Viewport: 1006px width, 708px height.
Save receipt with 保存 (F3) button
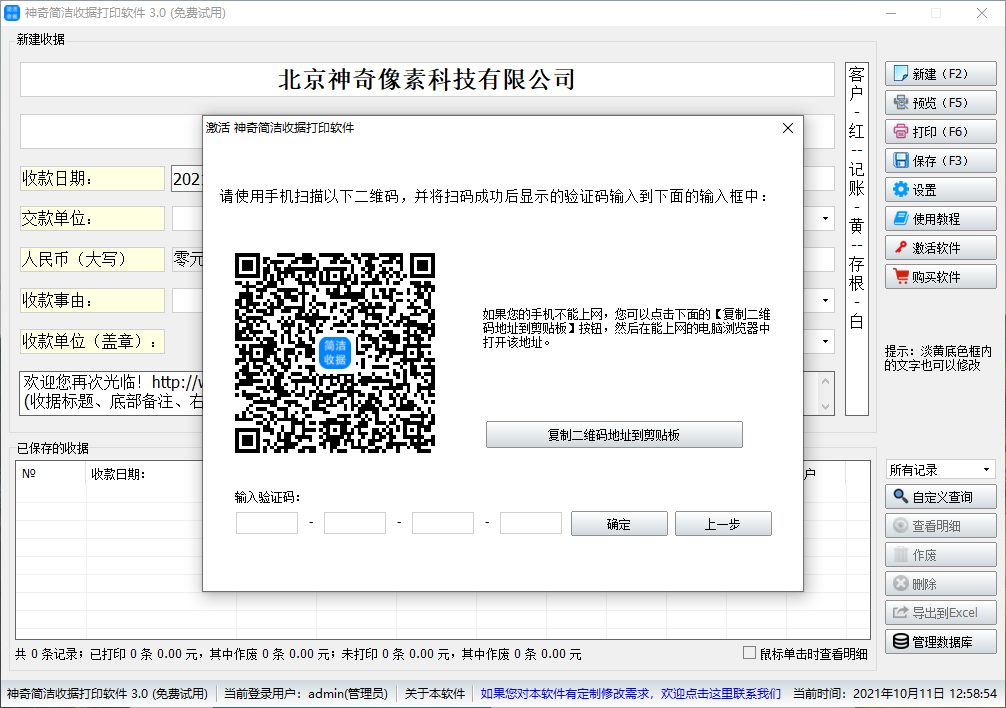point(941,160)
